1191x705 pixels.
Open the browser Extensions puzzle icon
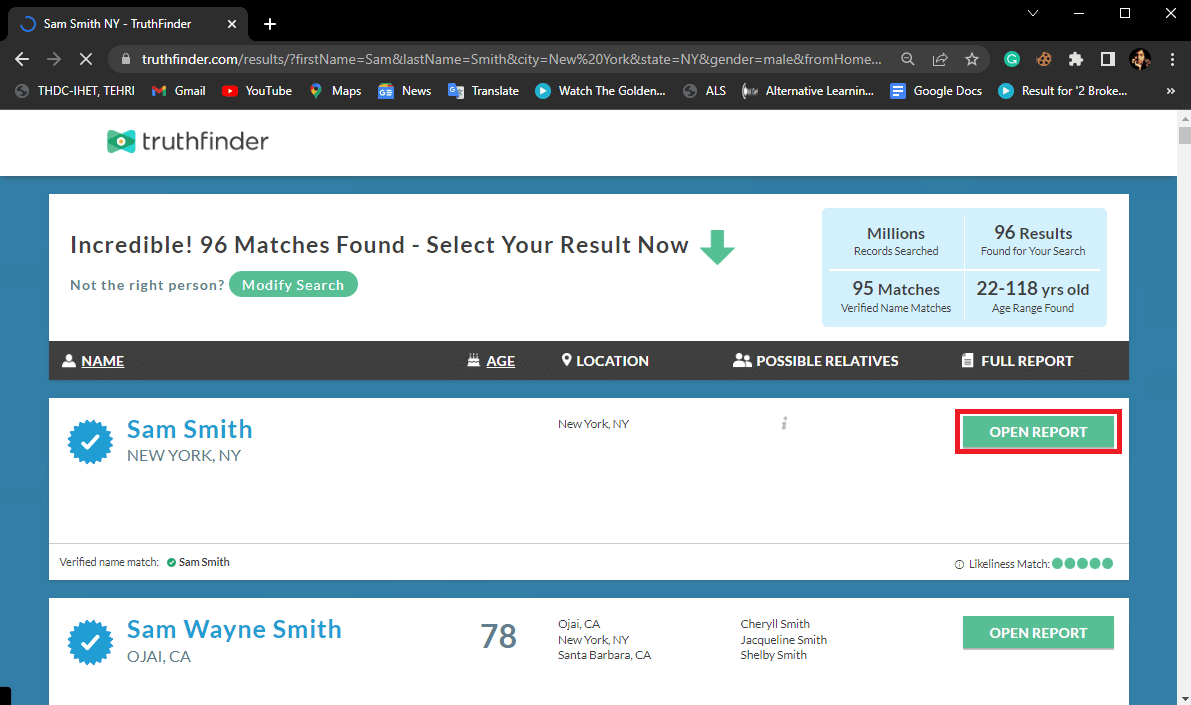1076,59
